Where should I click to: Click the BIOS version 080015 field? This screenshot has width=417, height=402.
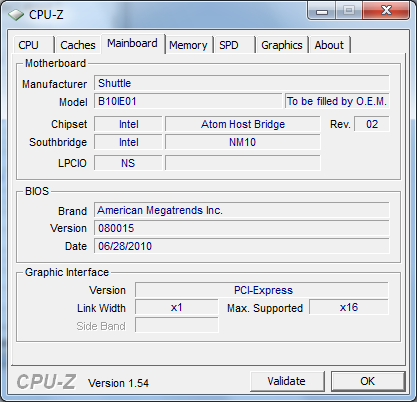(241, 228)
